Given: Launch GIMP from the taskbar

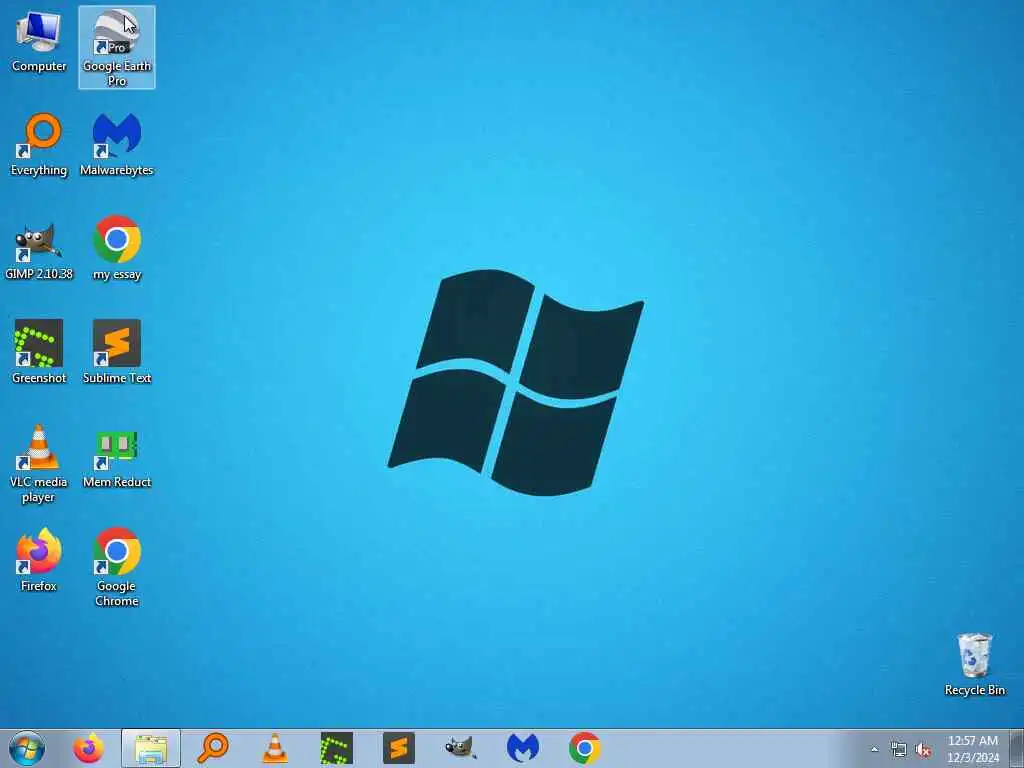Looking at the screenshot, I should coord(461,748).
